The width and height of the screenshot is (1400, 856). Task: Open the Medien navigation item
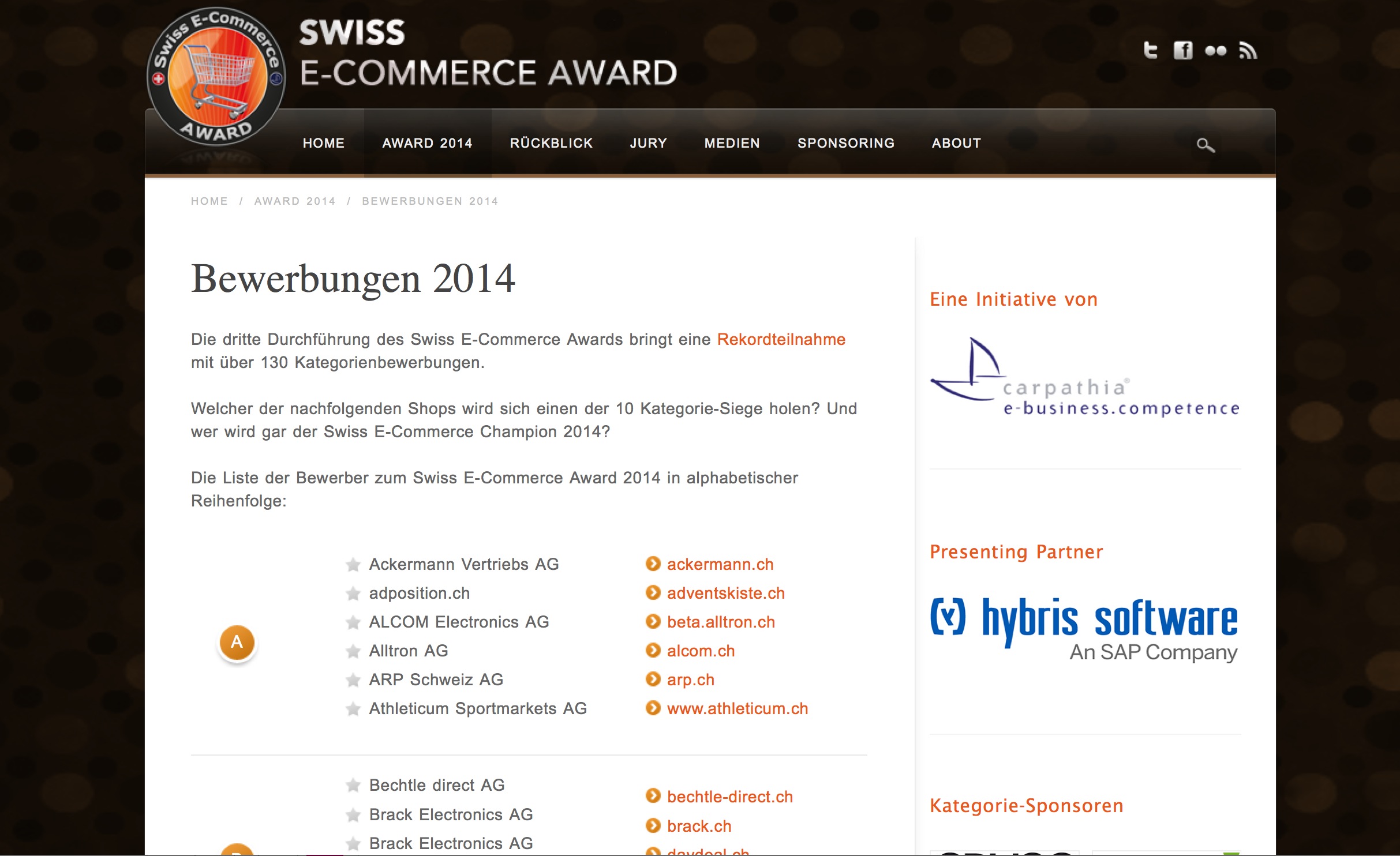point(732,143)
